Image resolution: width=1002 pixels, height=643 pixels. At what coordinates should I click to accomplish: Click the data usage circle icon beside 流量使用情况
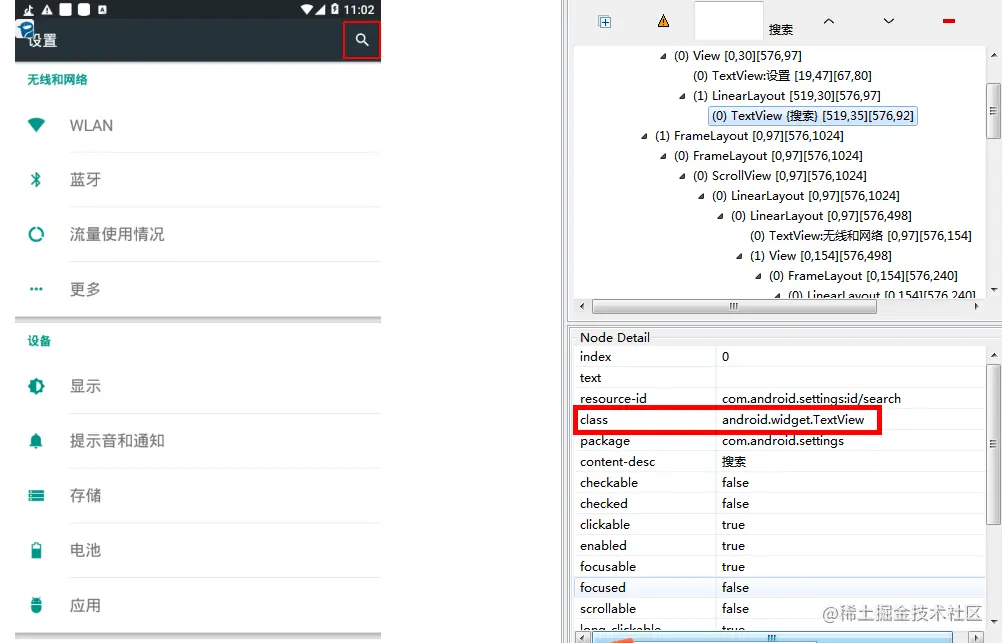point(36,235)
